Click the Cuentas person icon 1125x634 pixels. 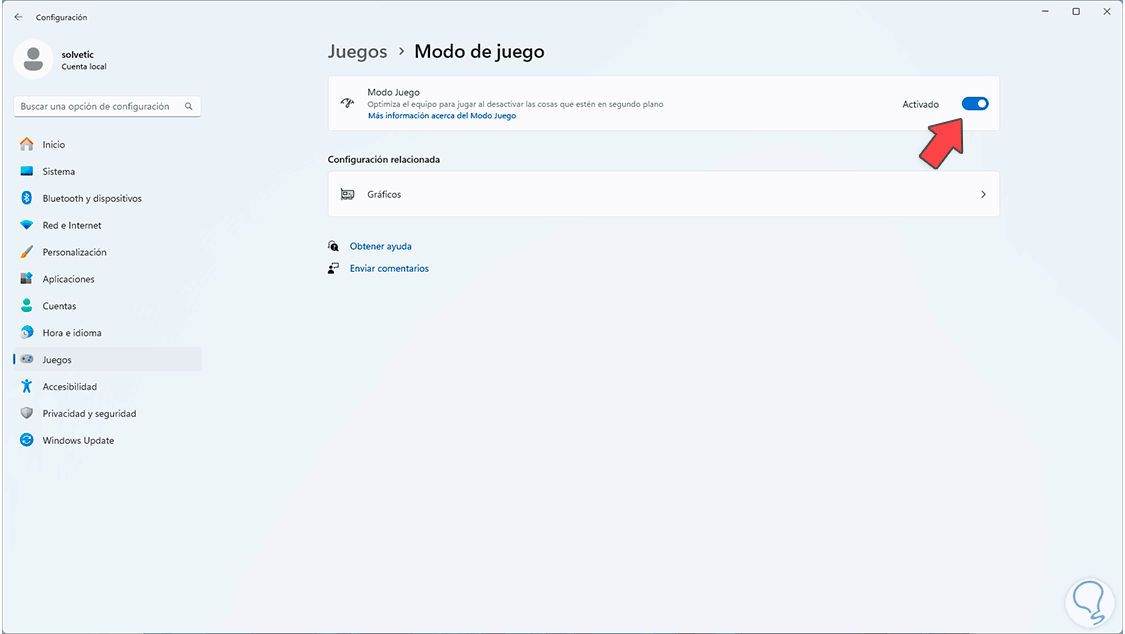click(27, 306)
